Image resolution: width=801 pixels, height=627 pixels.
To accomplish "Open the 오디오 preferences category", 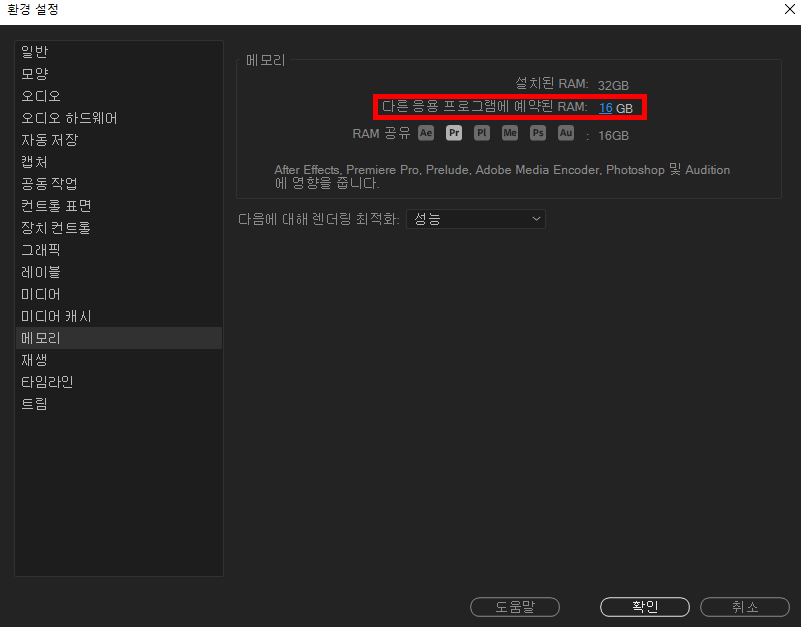I will [x=119, y=96].
